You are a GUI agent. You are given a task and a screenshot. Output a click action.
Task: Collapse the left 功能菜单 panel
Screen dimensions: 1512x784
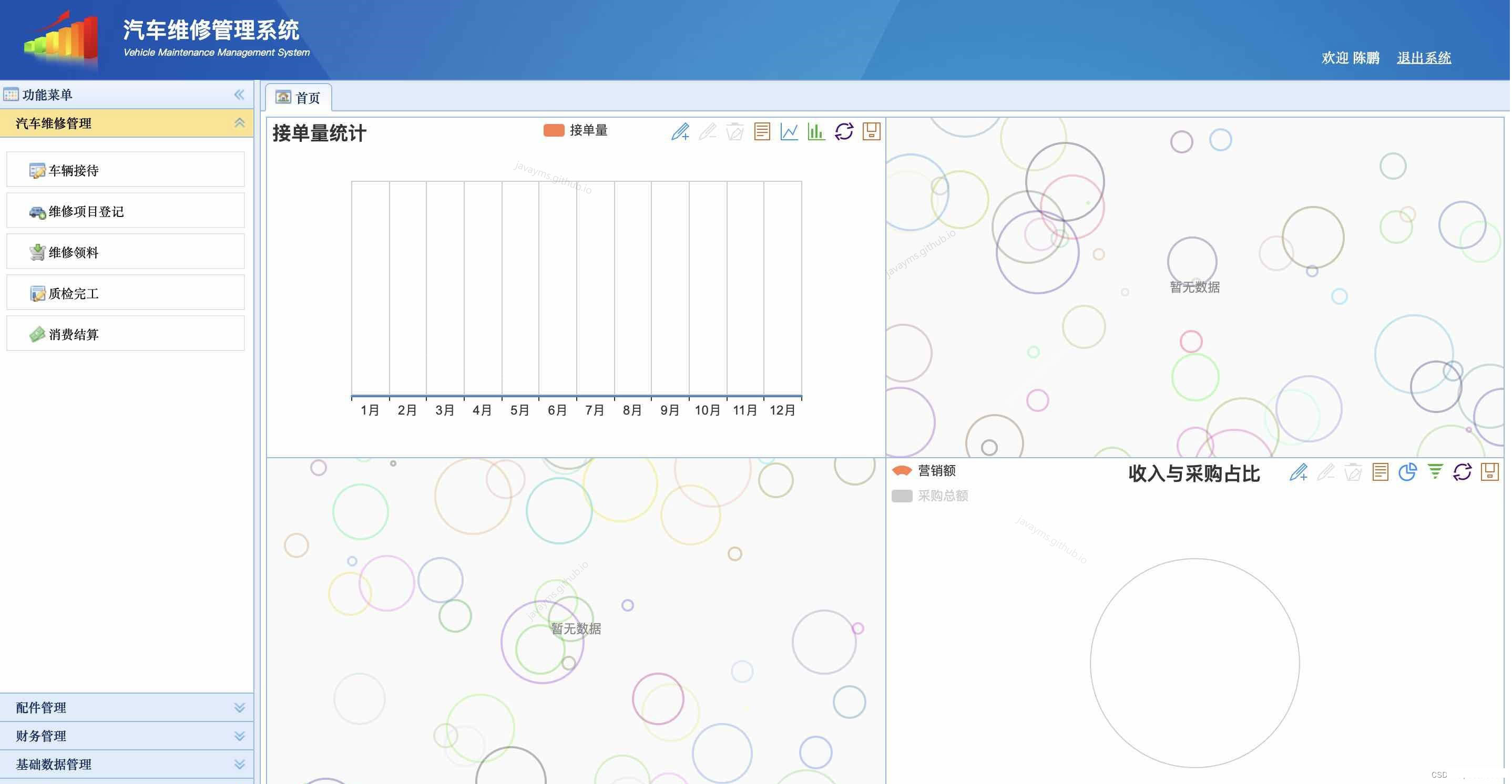click(x=240, y=94)
